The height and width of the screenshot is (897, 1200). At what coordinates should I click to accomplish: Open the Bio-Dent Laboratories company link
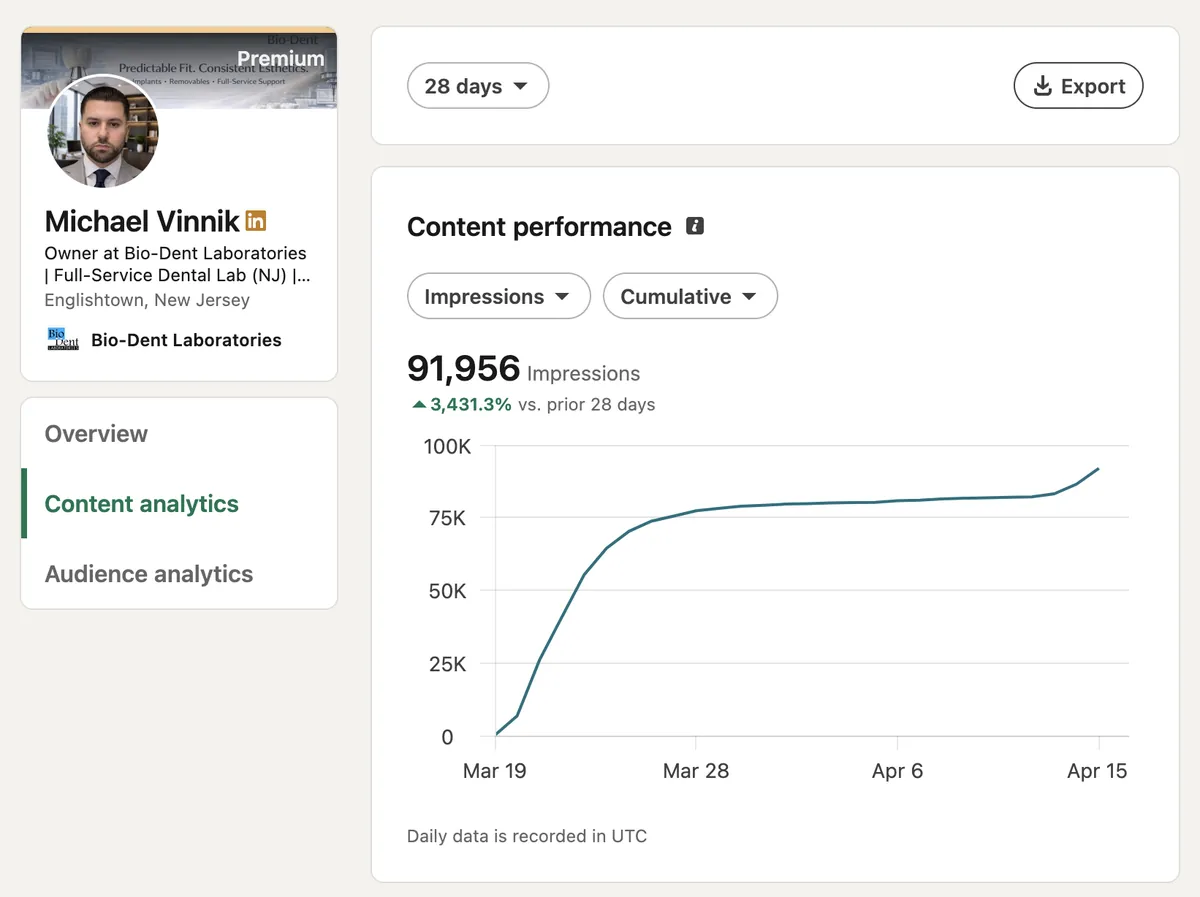point(186,340)
